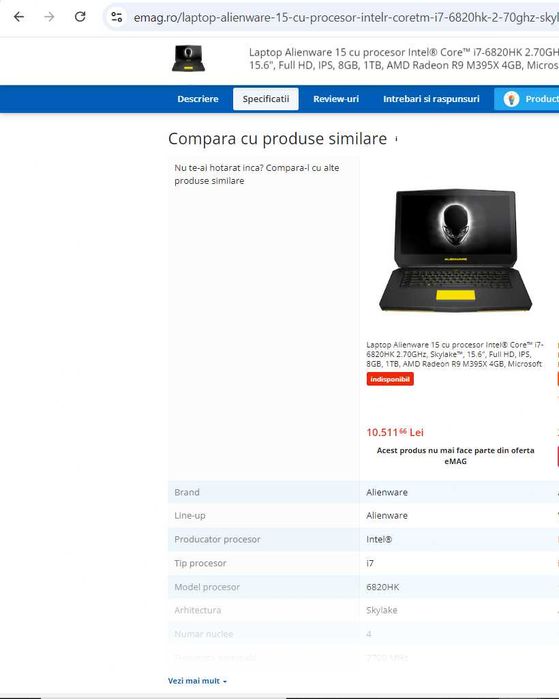
Task: Reload the page with refresh icon
Action: [80, 17]
